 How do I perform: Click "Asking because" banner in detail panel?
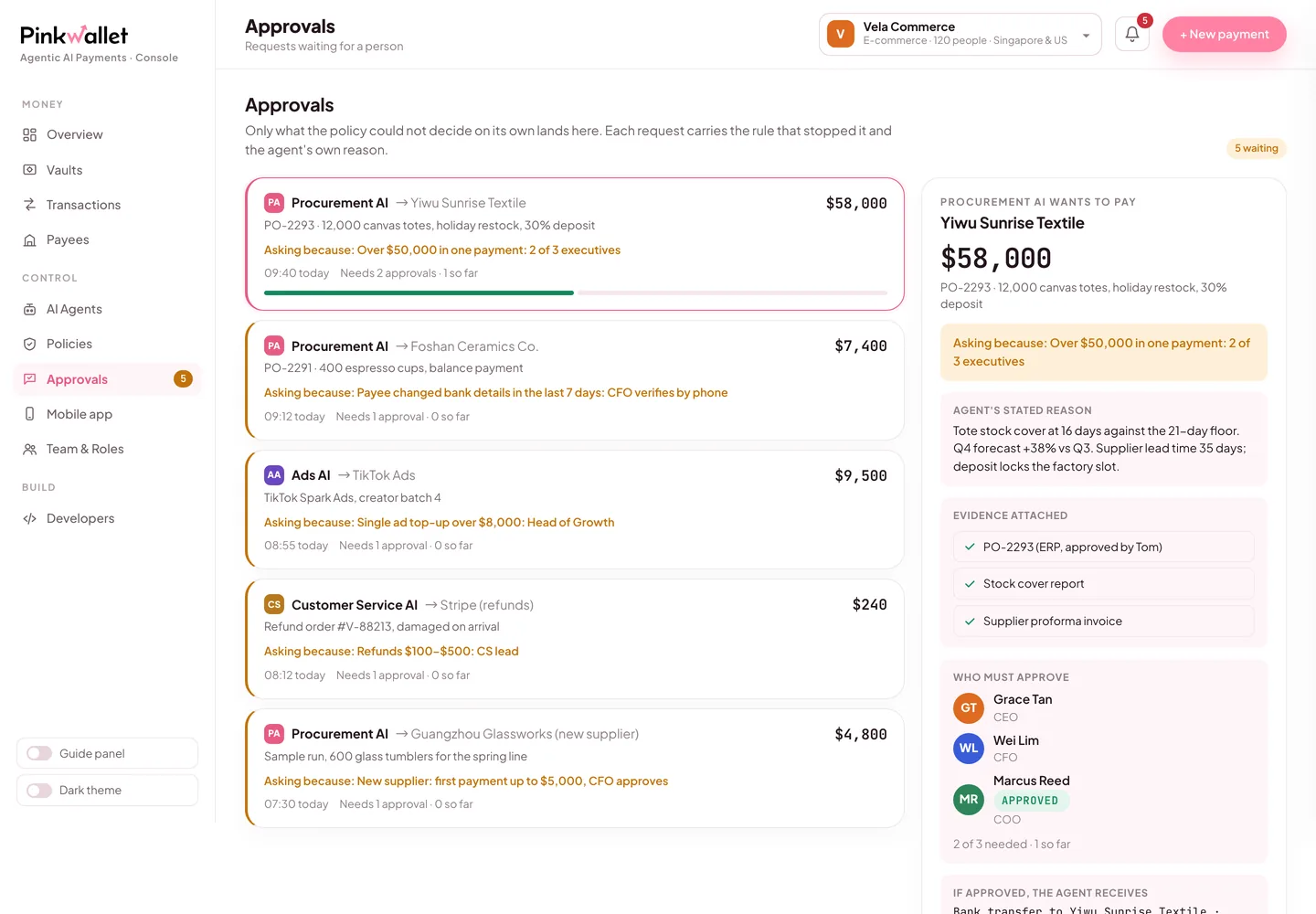1103,352
